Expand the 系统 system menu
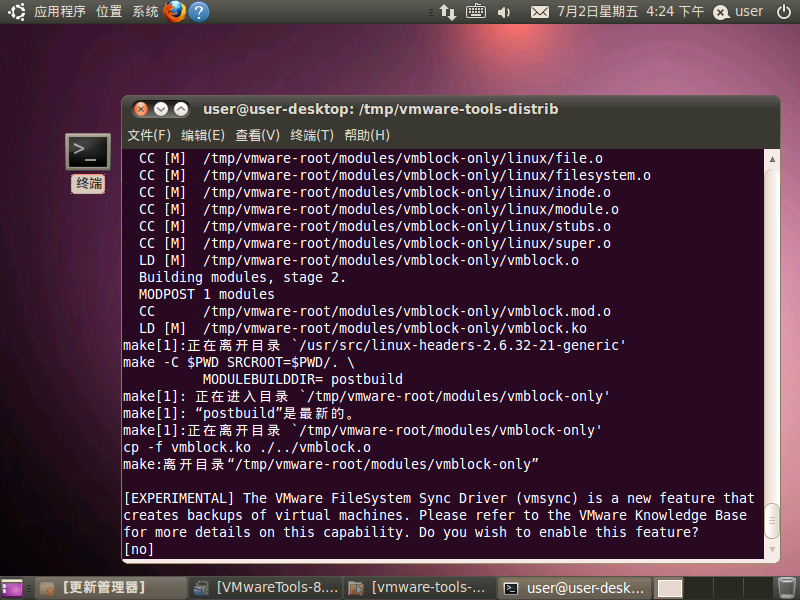Image resolution: width=800 pixels, height=600 pixels. 145,12
